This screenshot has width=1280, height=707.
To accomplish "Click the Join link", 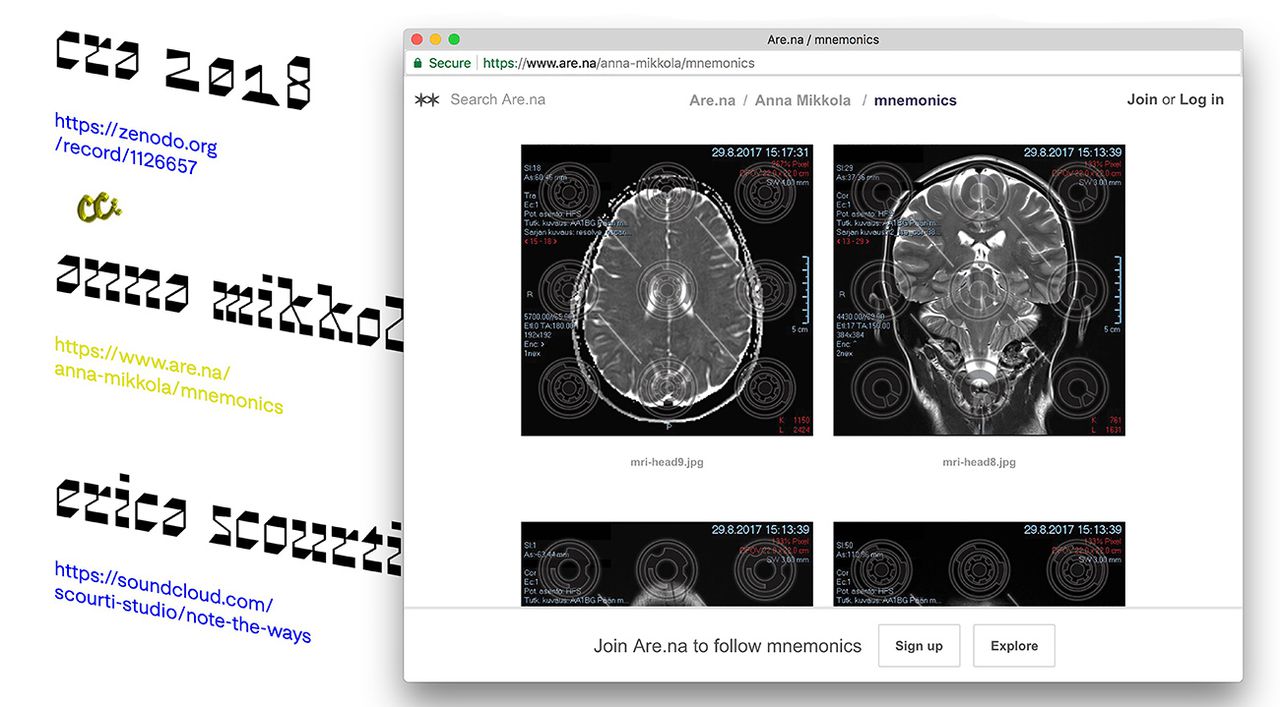I will click(x=1141, y=100).
